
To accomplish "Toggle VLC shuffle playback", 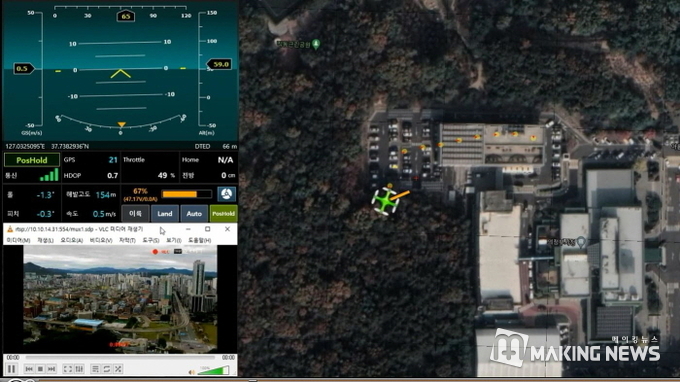I will pyautogui.click(x=118, y=369).
